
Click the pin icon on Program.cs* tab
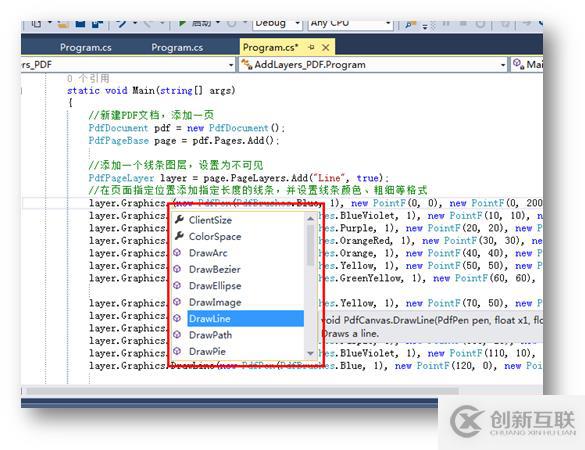click(x=311, y=47)
